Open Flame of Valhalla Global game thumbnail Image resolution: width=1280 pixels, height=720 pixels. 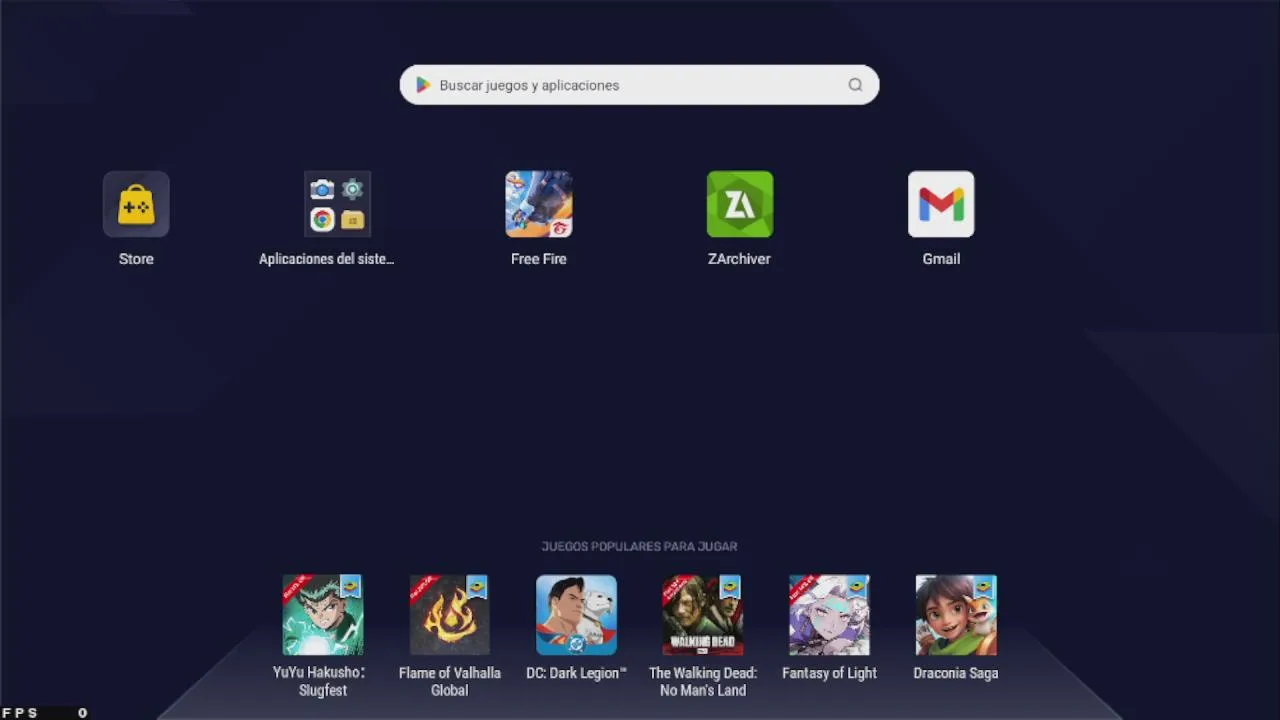(x=450, y=615)
